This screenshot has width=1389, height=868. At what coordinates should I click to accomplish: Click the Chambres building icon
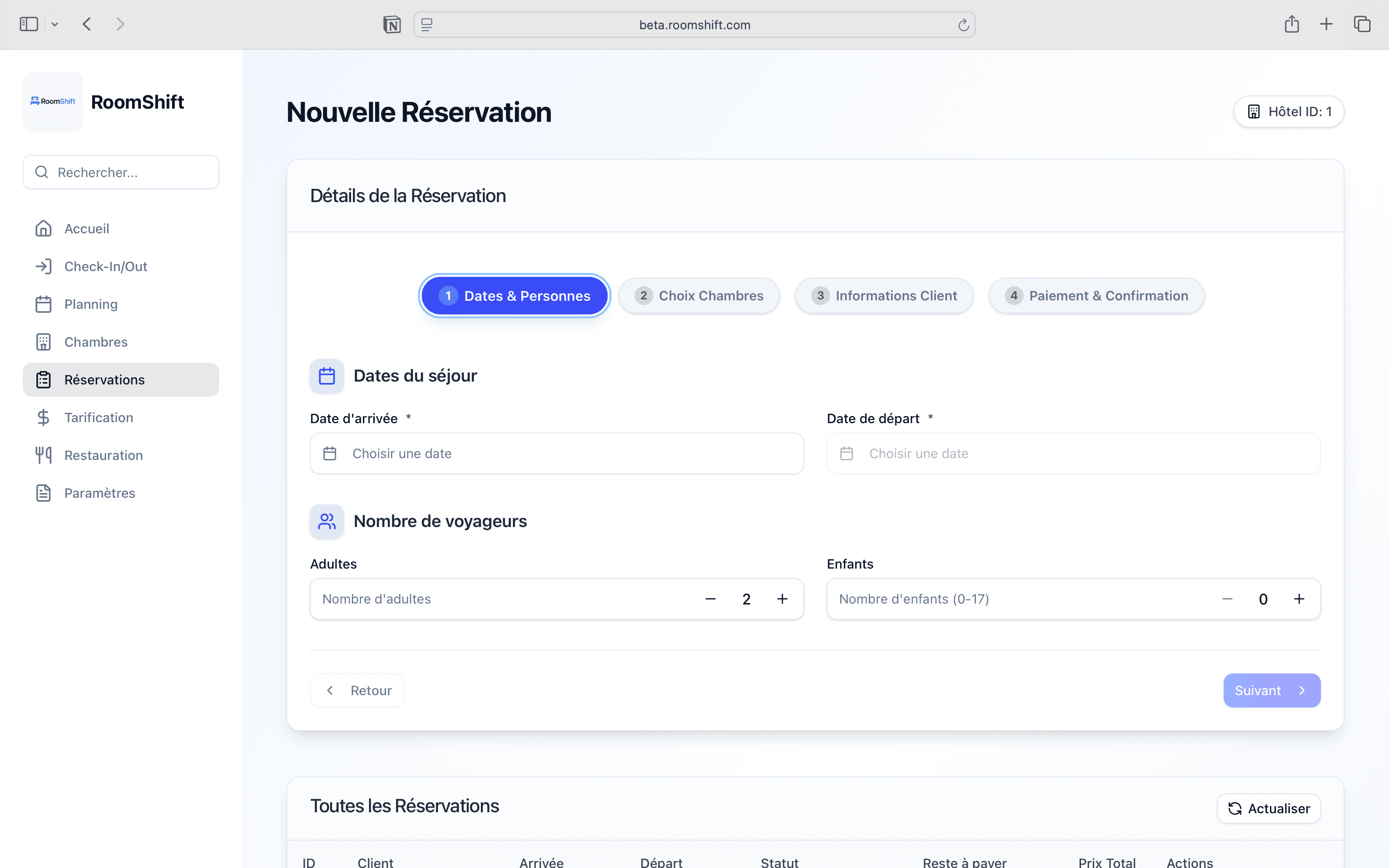pyautogui.click(x=43, y=342)
